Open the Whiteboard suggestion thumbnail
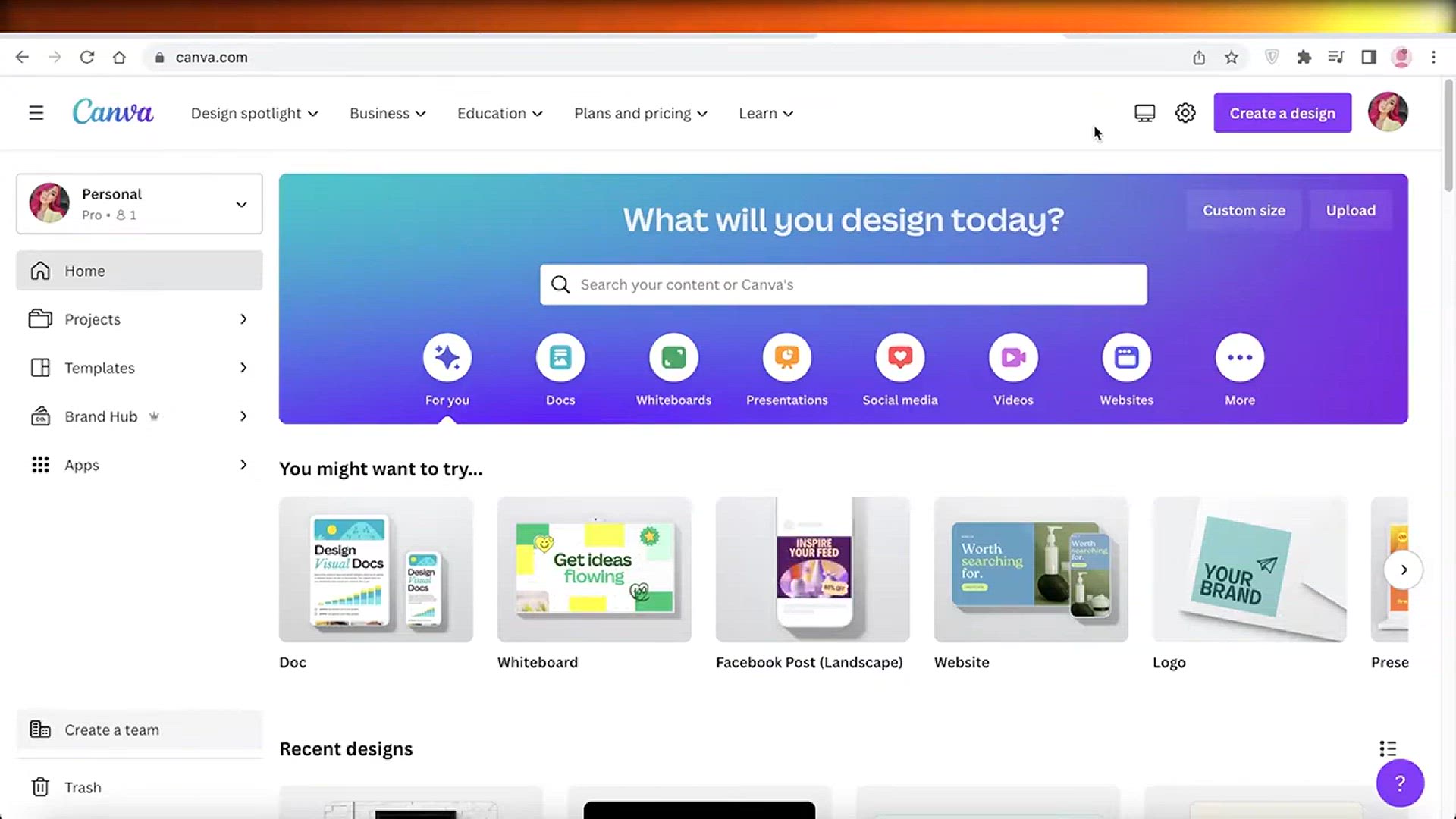Screen dimensions: 1456x819 click(x=595, y=570)
